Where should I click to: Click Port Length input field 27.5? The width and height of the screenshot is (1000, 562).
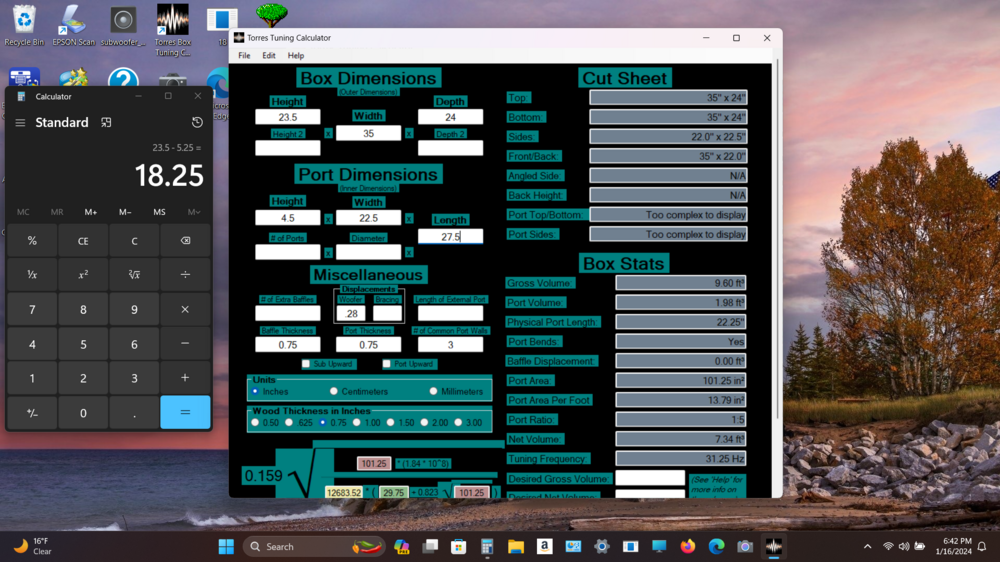pos(450,236)
